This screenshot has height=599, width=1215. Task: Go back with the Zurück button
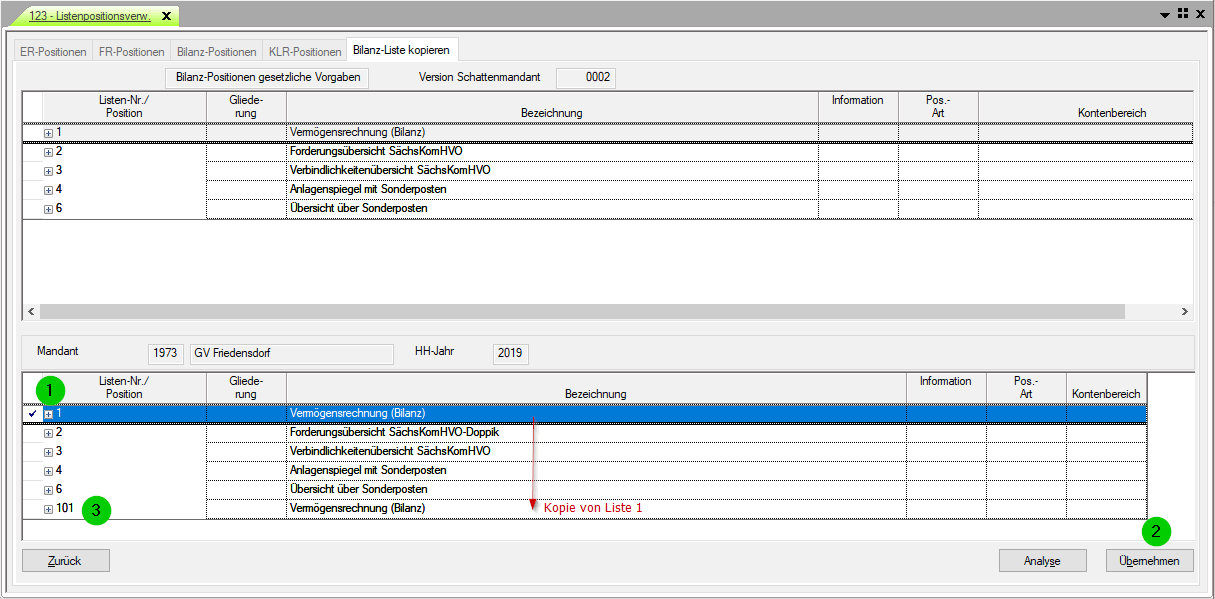pyautogui.click(x=65, y=561)
